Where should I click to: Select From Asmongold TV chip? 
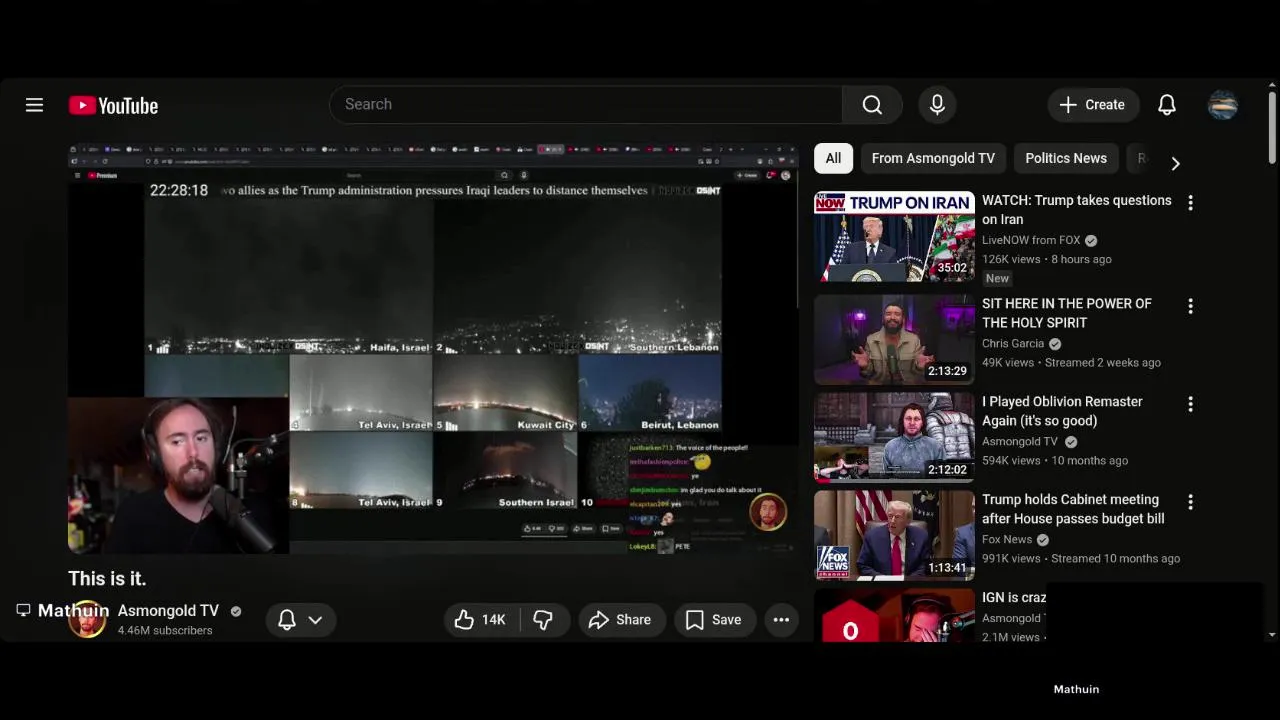933,158
